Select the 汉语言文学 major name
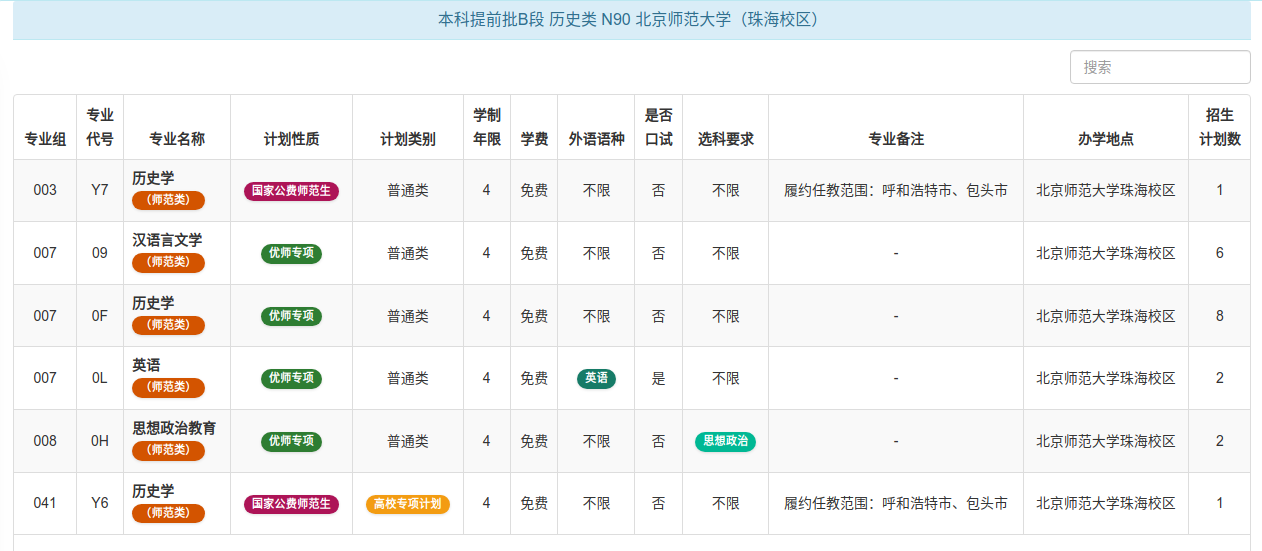The width and height of the screenshot is (1262, 551). (167, 240)
